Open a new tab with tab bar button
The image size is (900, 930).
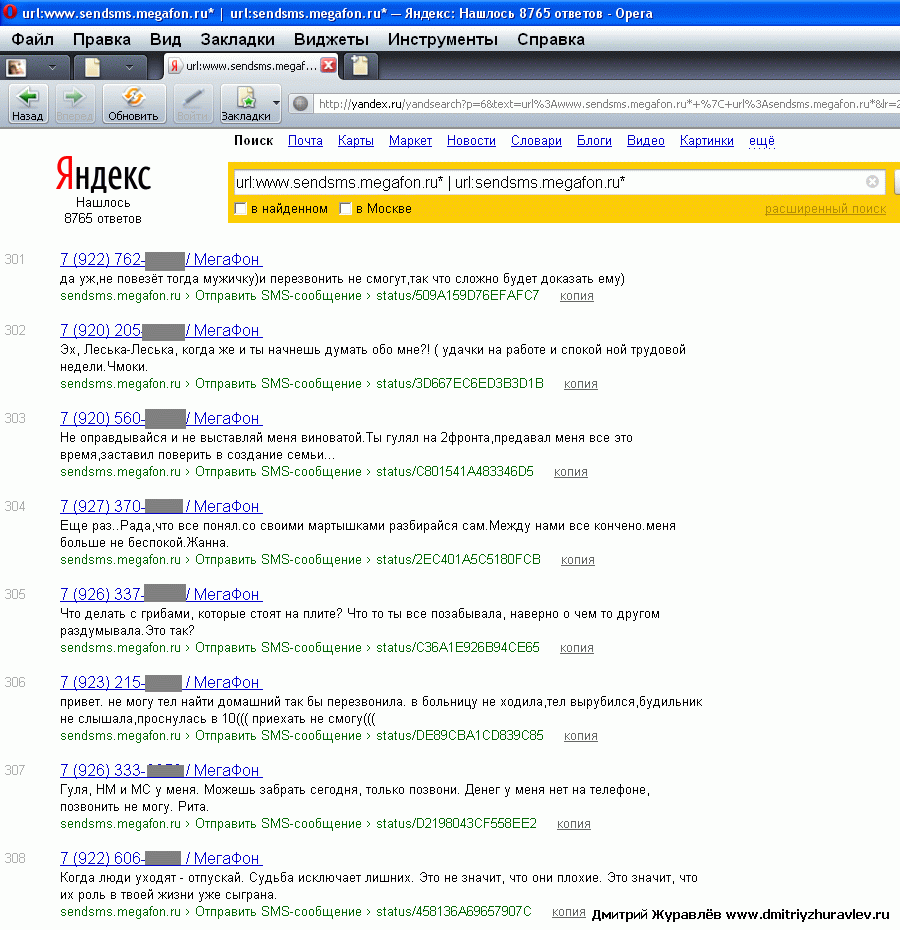[x=360, y=65]
